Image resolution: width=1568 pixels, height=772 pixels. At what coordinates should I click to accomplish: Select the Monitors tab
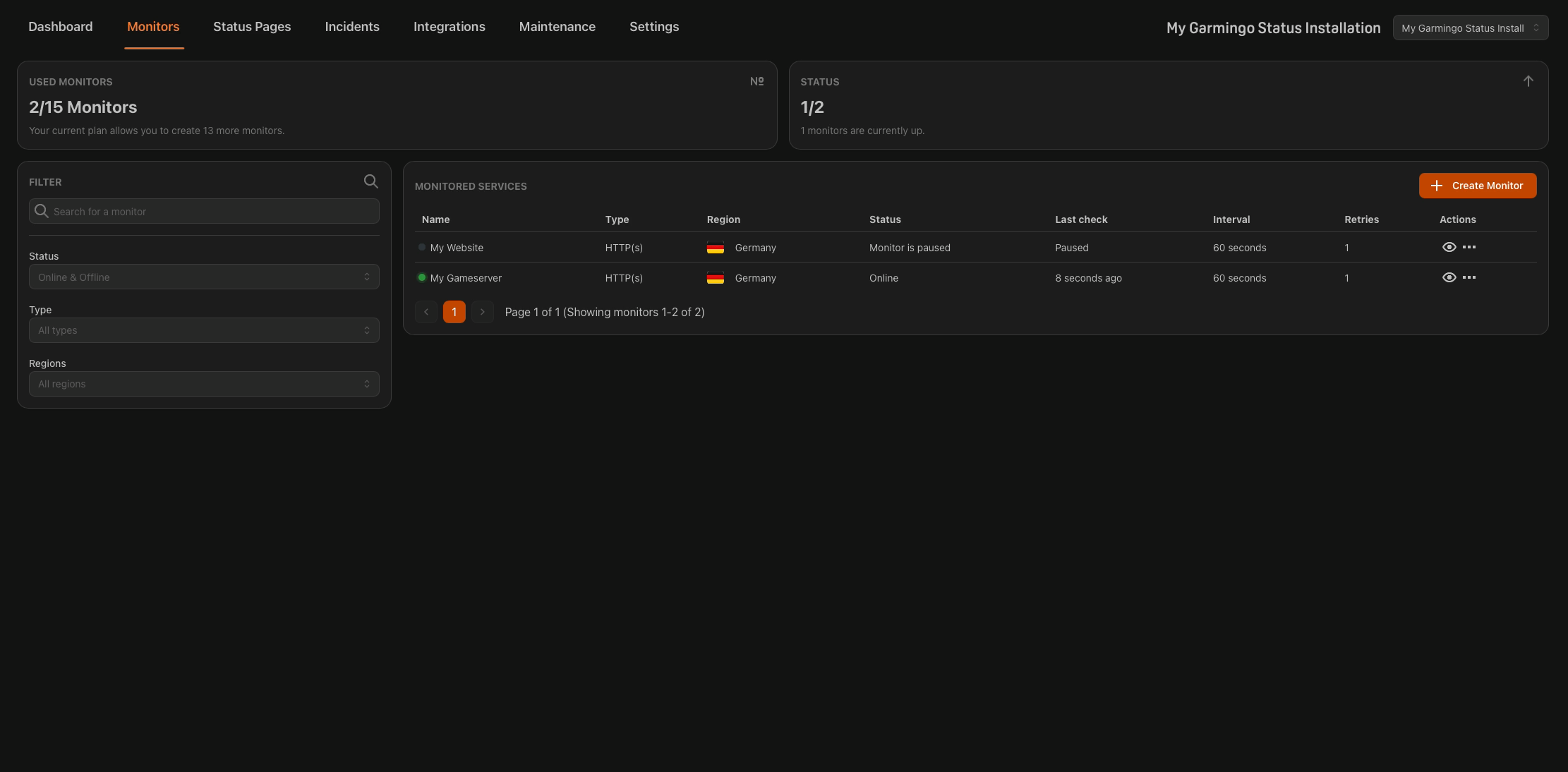click(x=153, y=27)
